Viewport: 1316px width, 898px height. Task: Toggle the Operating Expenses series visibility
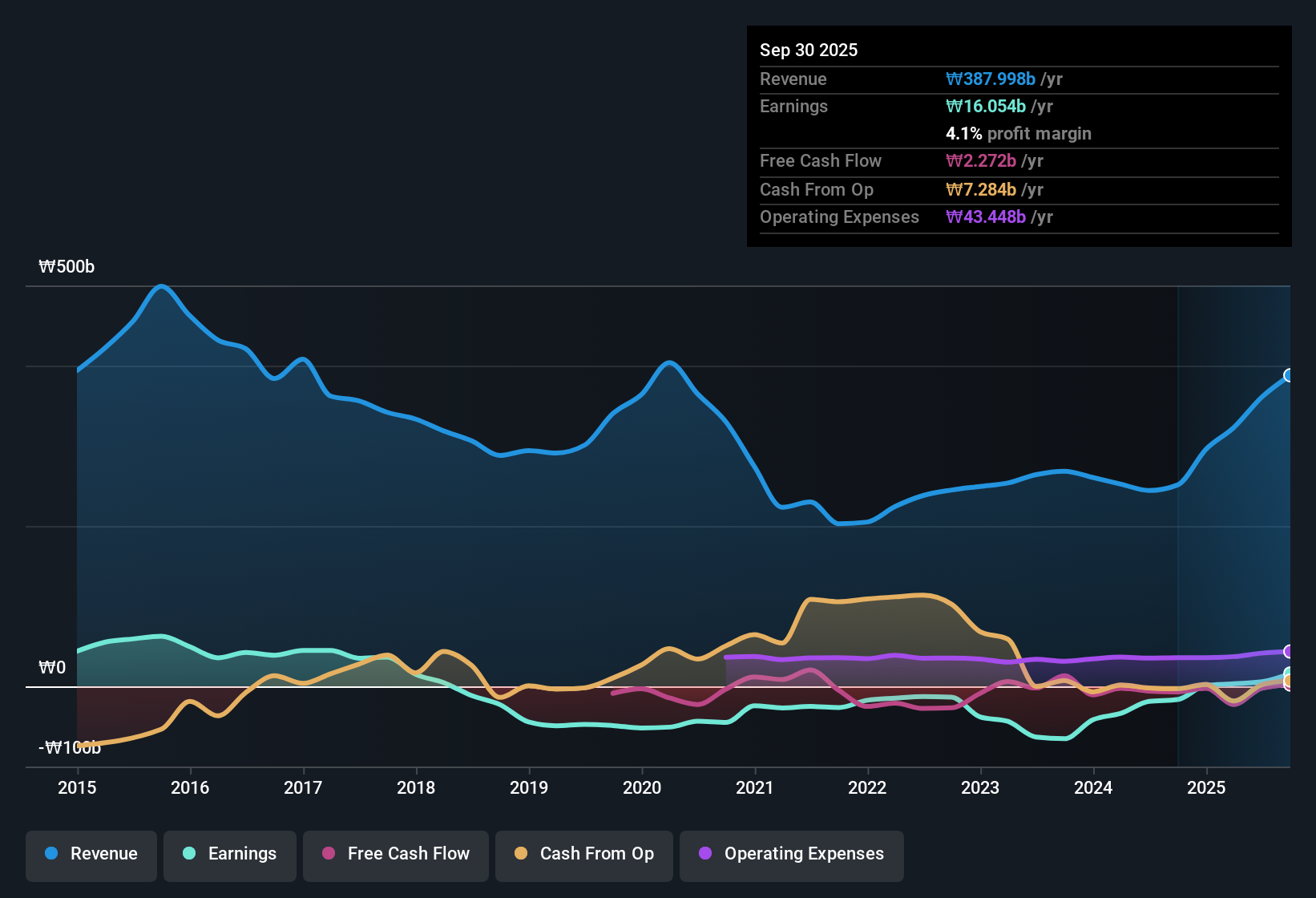coord(791,854)
